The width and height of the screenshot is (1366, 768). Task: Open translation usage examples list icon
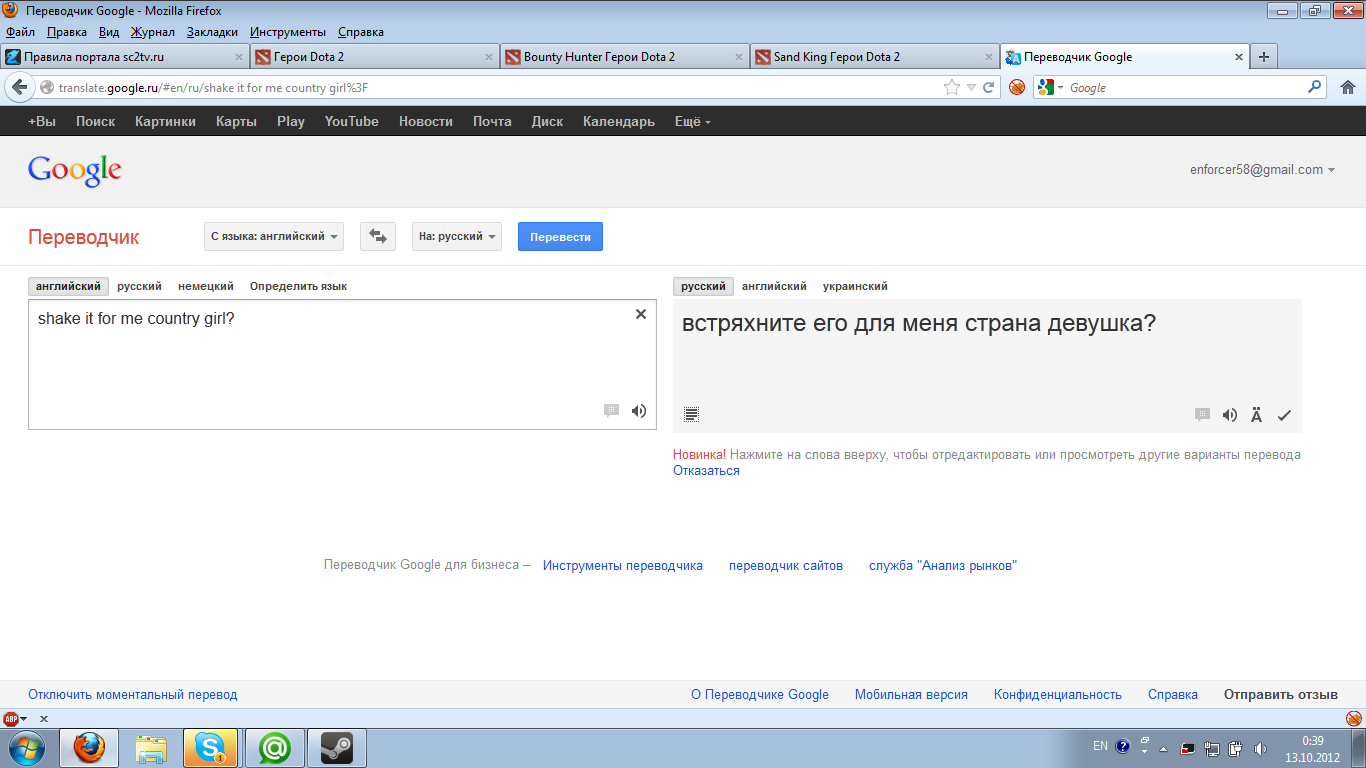692,414
